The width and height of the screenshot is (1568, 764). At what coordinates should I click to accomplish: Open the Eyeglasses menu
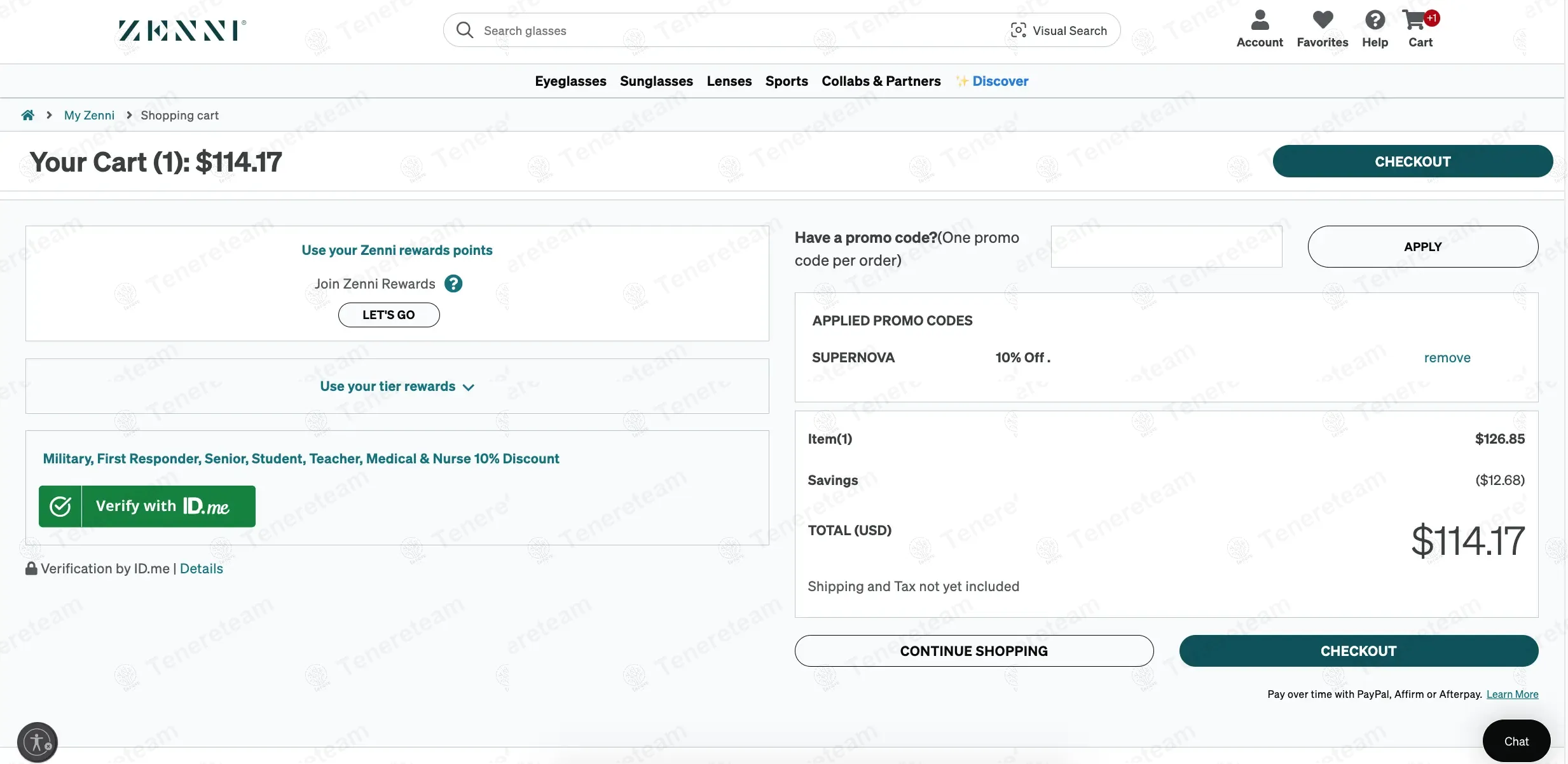coord(570,81)
